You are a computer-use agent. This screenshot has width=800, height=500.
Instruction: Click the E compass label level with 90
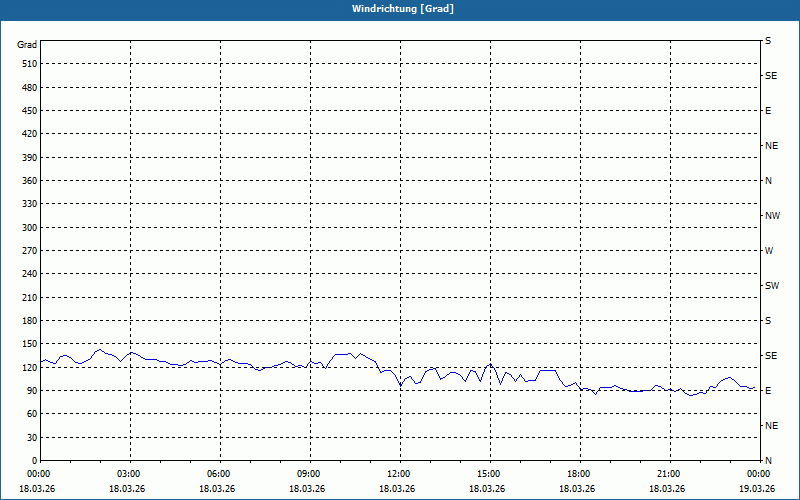coord(768,391)
